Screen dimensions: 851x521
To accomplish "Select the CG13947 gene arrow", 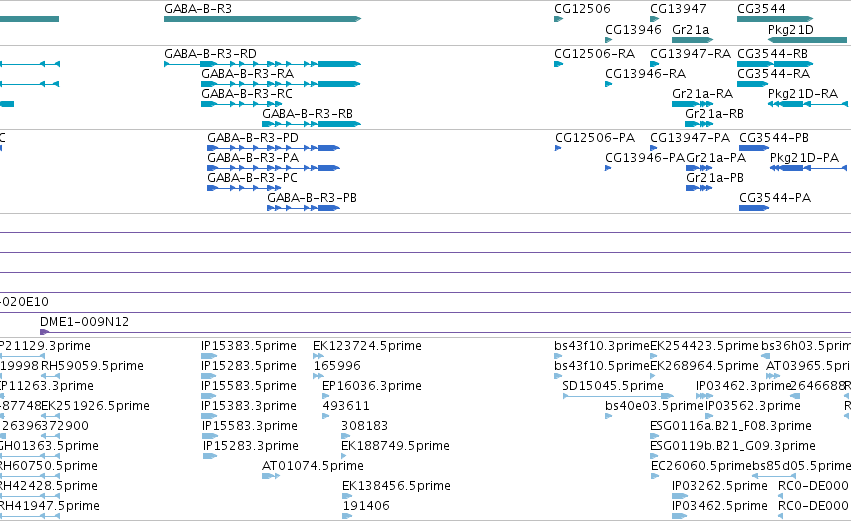I will (x=655, y=19).
